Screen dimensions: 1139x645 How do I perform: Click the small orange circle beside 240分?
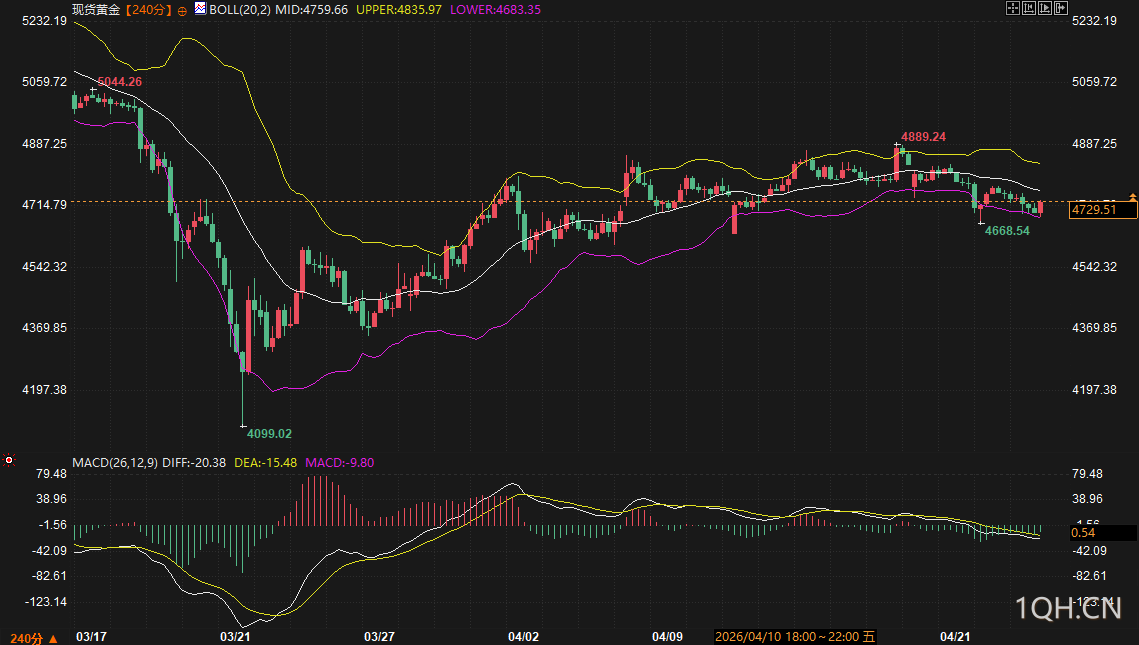183,9
